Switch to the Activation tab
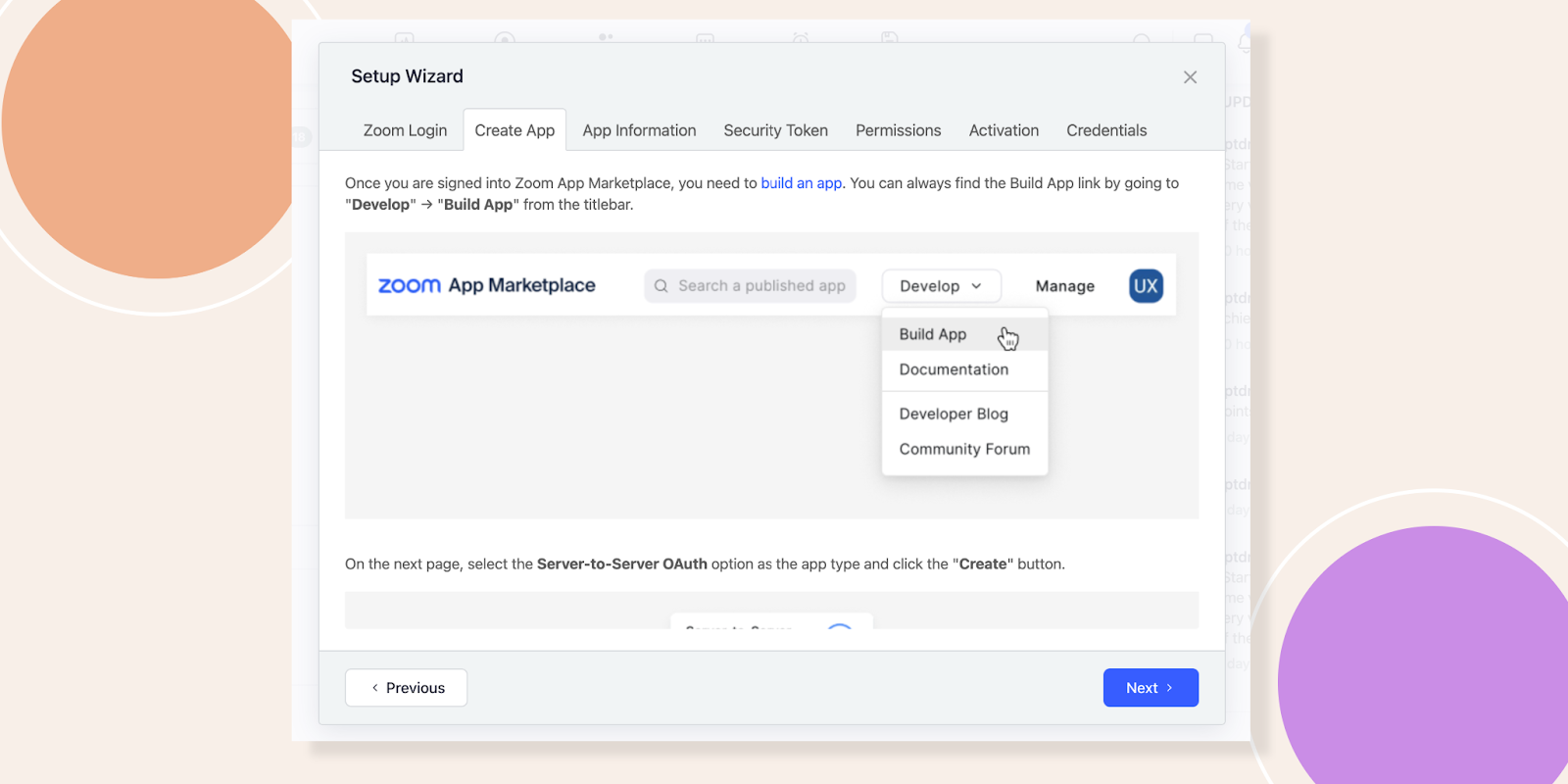This screenshot has height=784, width=1568. [1004, 130]
